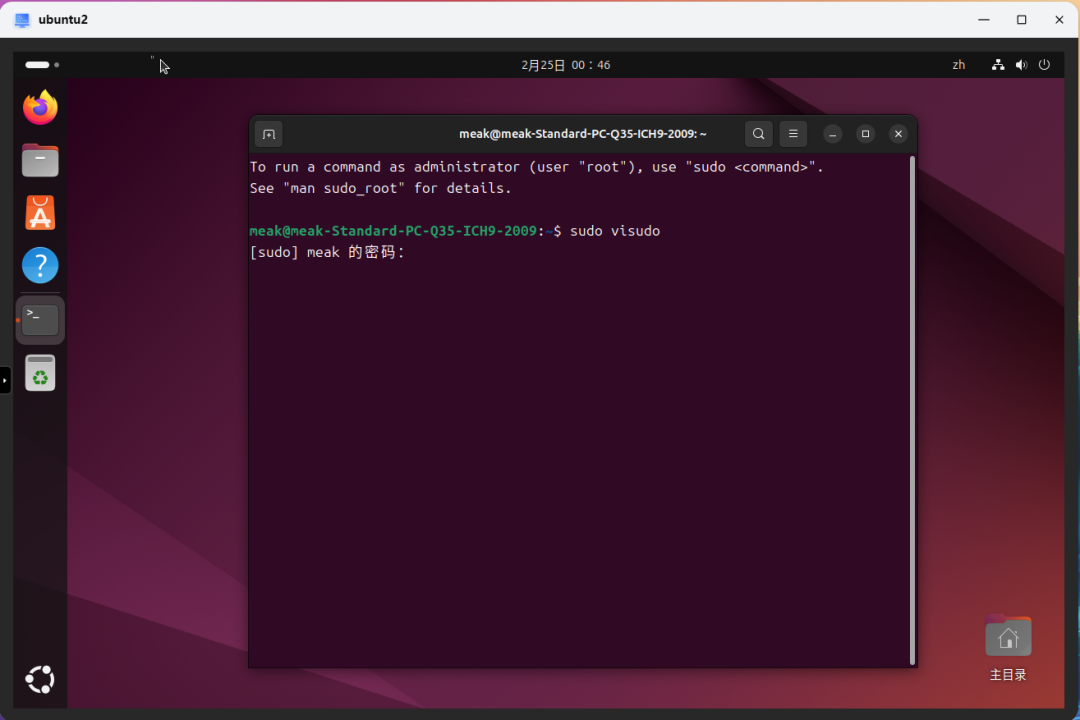This screenshot has width=1080, height=720.
Task: Click the volume icon in system tray
Action: [1021, 65]
